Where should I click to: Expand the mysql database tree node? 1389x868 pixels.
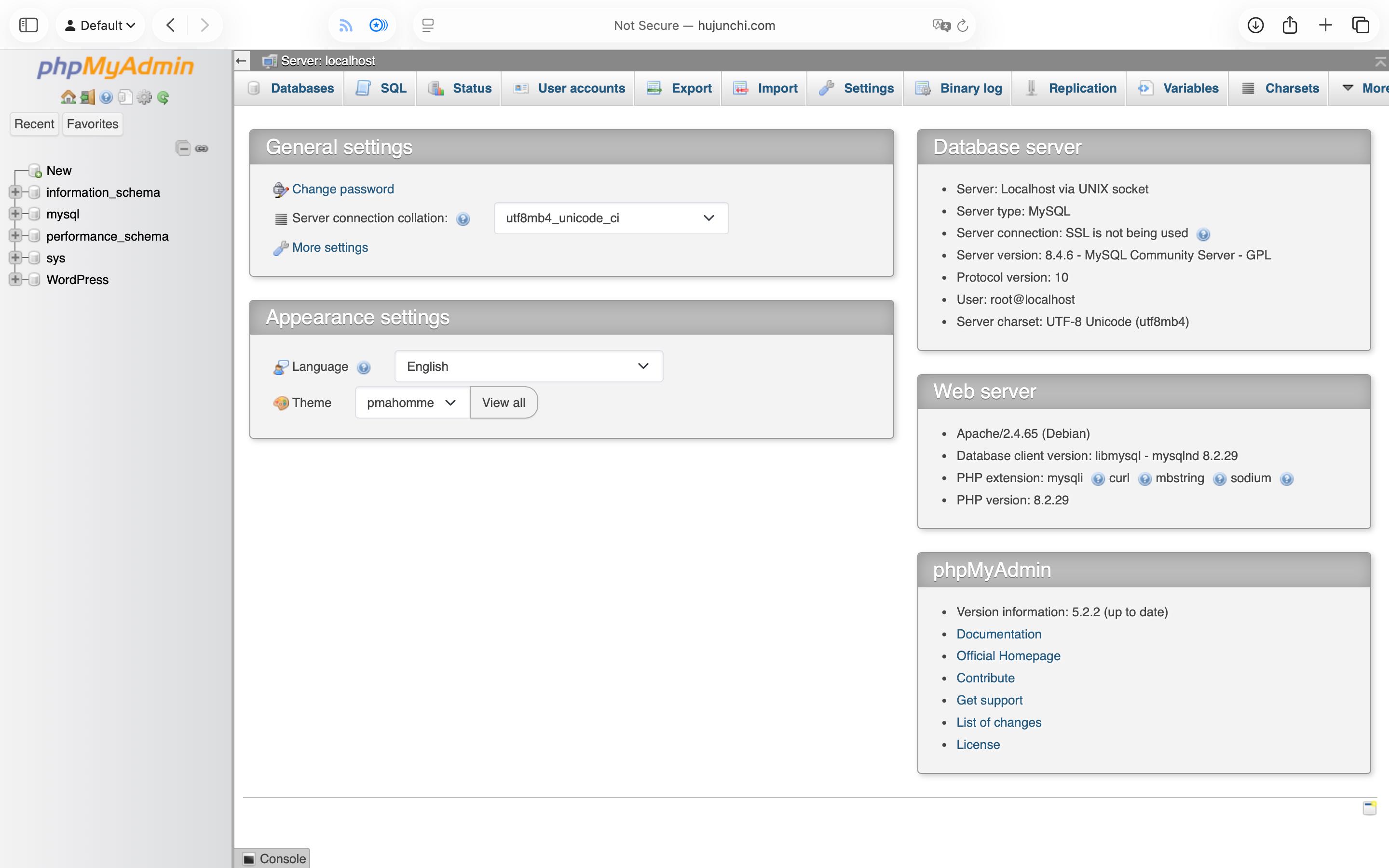click(15, 214)
